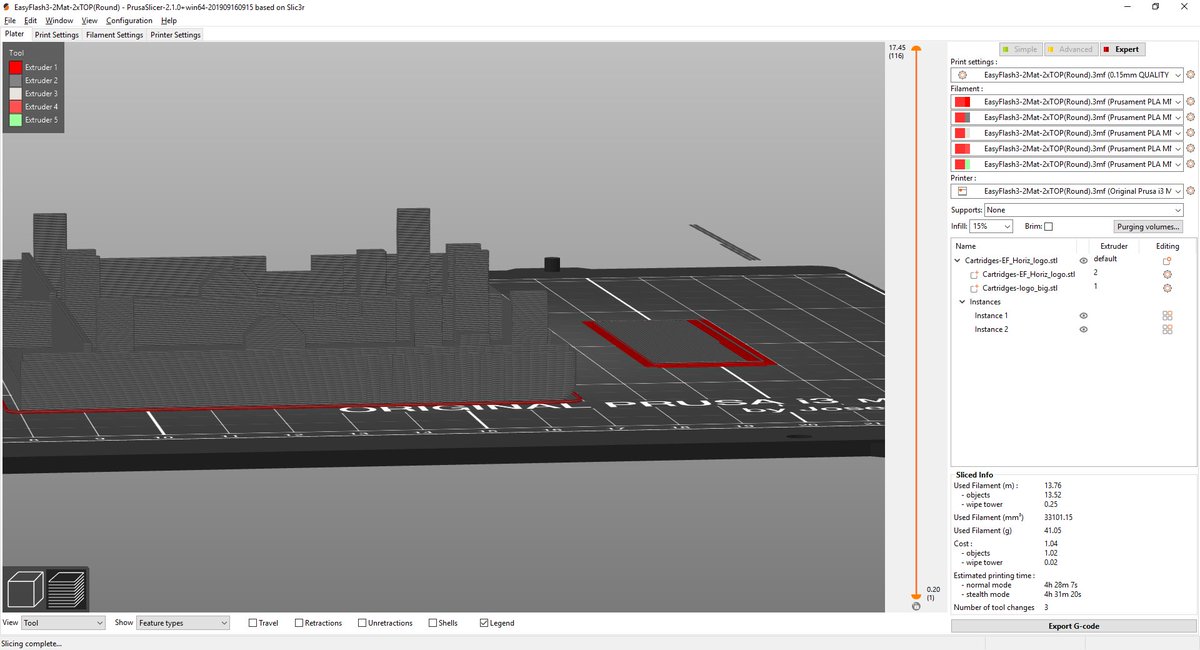Click editing icon for Cartridges-EF_Horiz_logo.stl parent object

(1167, 260)
